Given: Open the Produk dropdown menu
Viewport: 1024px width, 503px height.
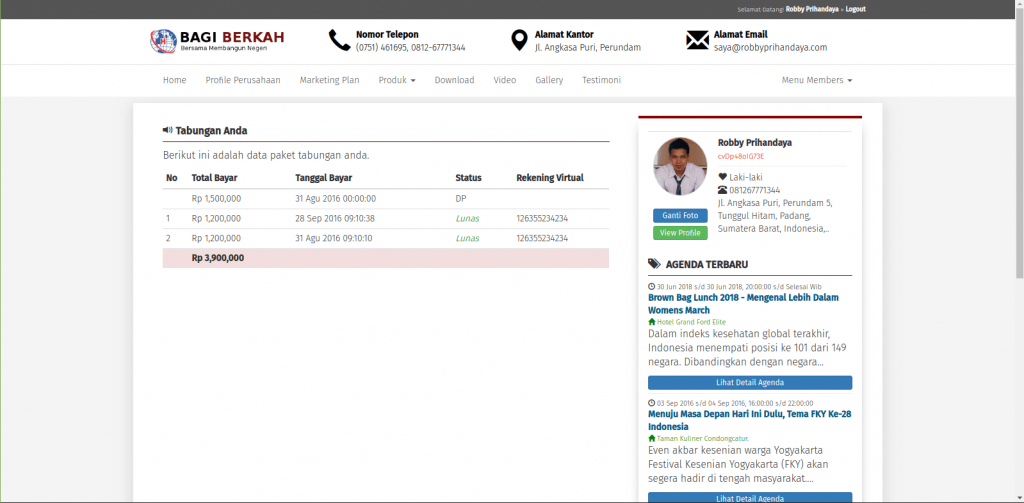Looking at the screenshot, I should [397, 80].
